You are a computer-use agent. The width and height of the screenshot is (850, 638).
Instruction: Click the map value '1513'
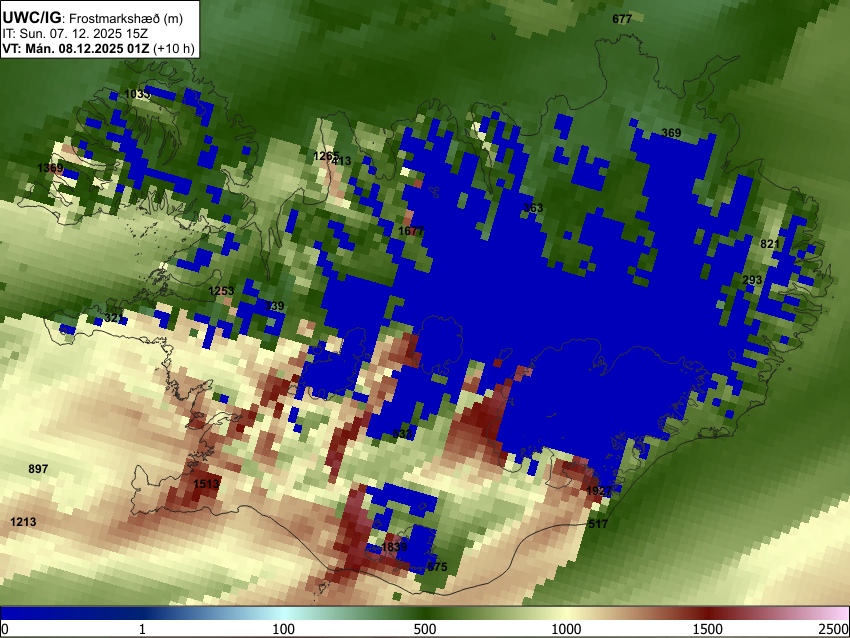(x=206, y=484)
